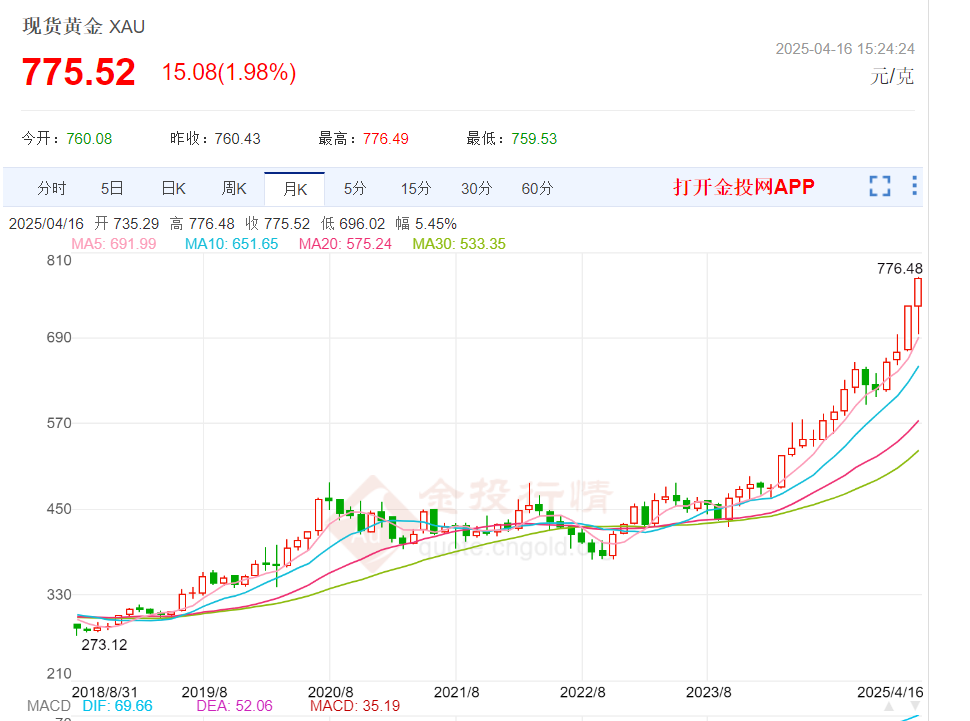This screenshot has width=970, height=721.
Task: Click the 2020/8 date axis label
Action: (330, 692)
